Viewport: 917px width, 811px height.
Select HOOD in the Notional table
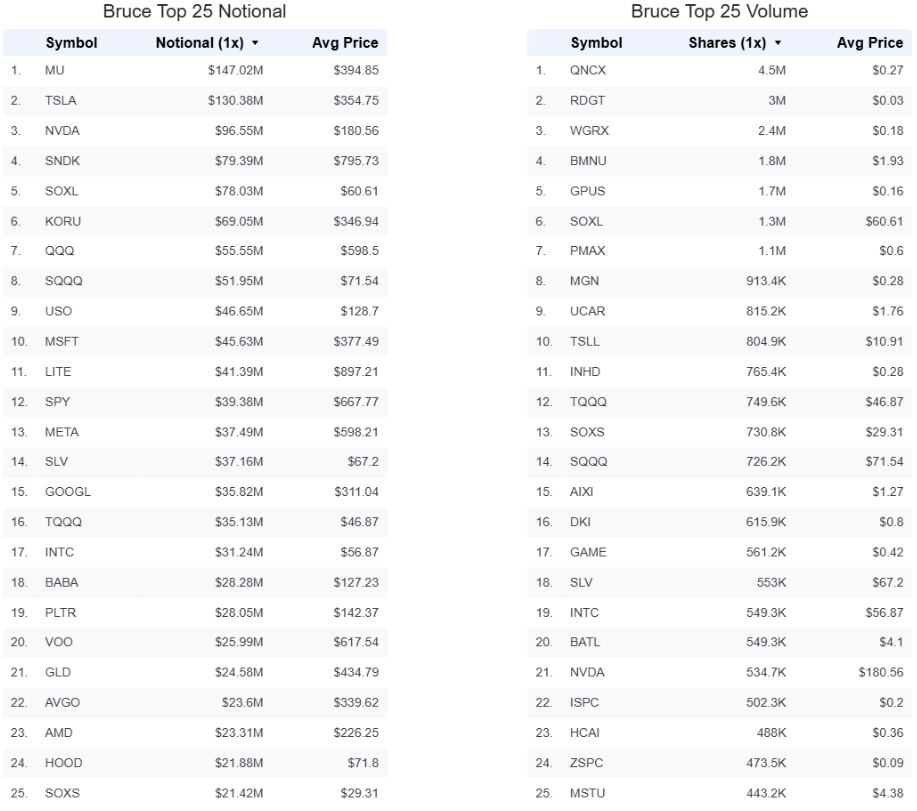(x=63, y=763)
